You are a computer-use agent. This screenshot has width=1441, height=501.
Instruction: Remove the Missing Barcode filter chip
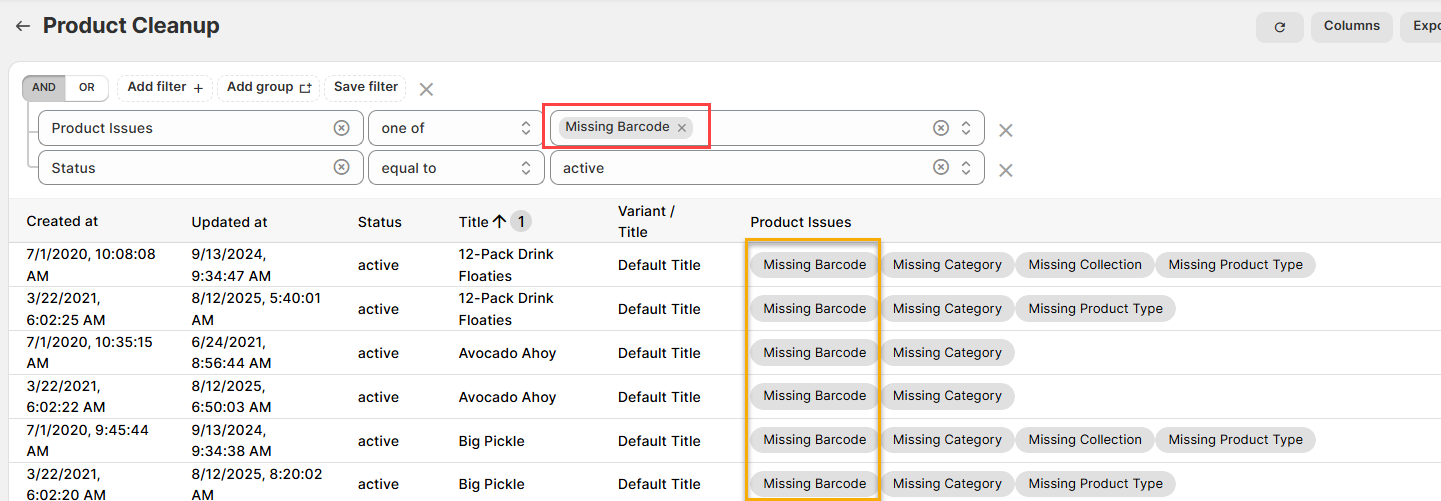[x=682, y=128]
